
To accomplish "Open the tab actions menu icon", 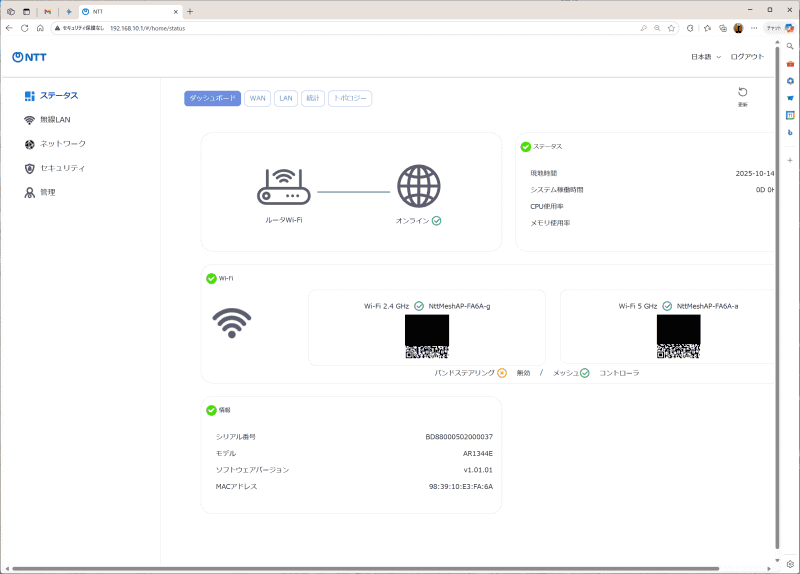I will (27, 11).
